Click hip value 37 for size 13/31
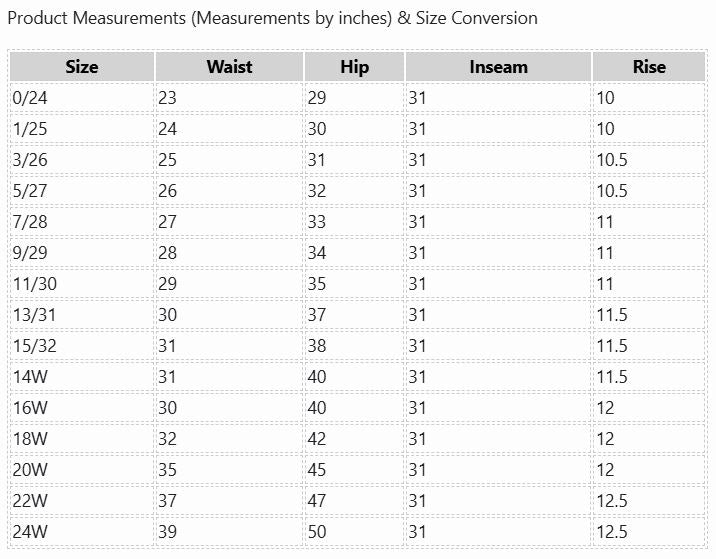716x559 pixels. pyautogui.click(x=317, y=315)
